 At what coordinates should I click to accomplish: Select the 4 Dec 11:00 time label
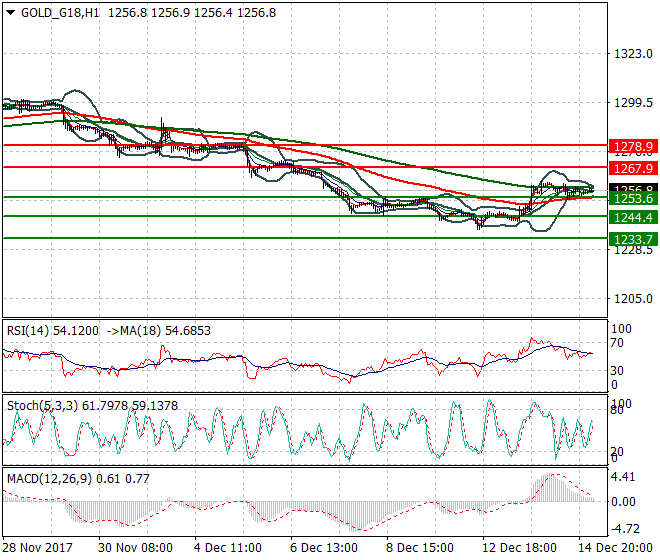[x=228, y=548]
